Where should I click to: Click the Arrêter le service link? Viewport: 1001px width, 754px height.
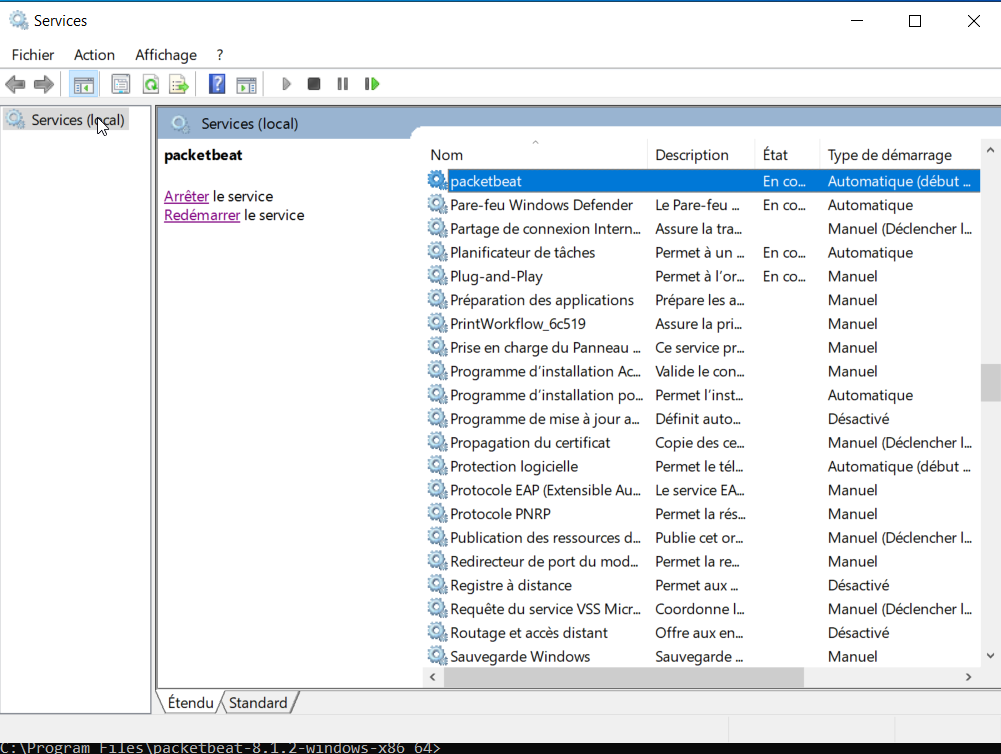[186, 196]
